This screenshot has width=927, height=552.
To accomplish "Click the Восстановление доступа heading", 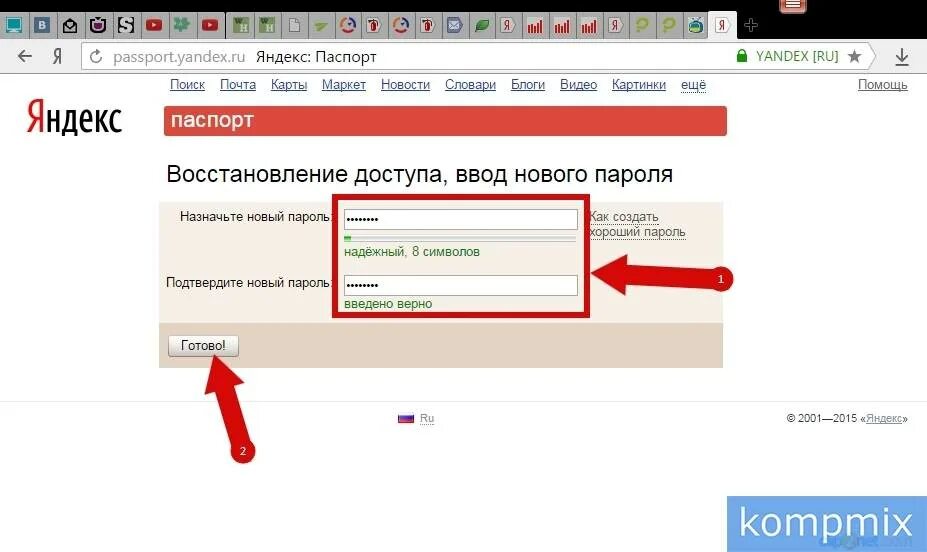I will click(420, 174).
